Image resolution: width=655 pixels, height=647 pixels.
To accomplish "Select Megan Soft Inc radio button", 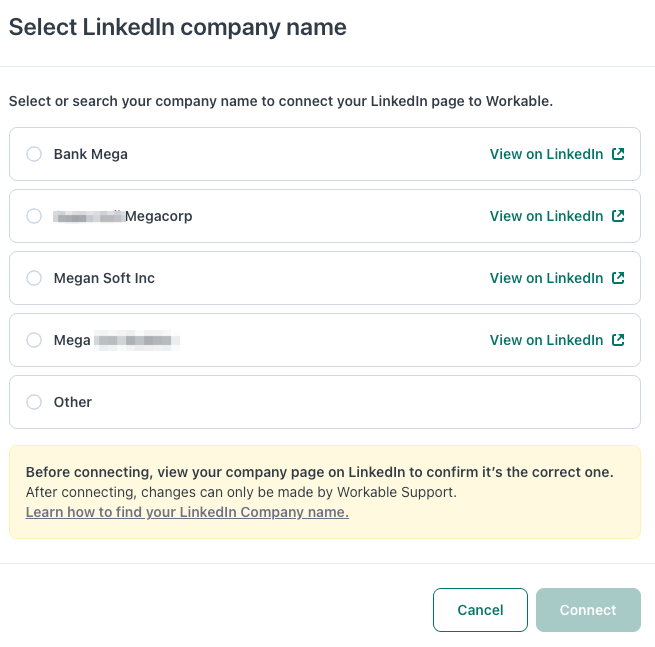I will 34,278.
